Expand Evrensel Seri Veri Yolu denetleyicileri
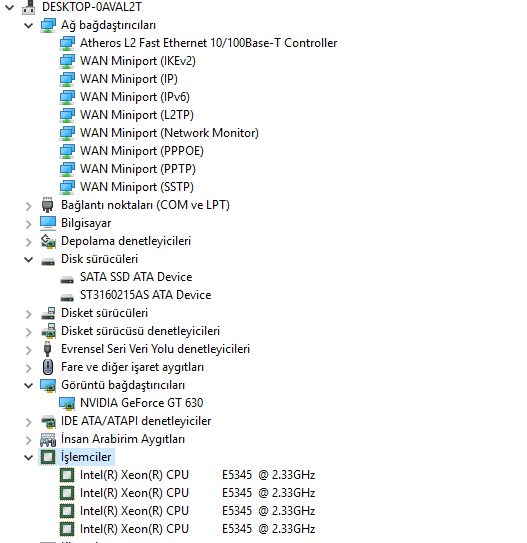Viewport: 527px width, 543px height. (x=28, y=350)
